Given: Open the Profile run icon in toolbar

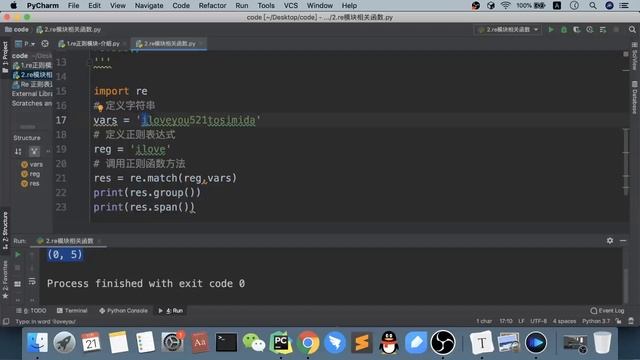Looking at the screenshot, I should coord(590,29).
